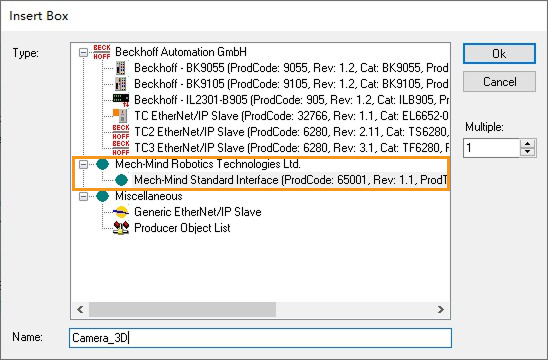
Task: Select Beckhoff - IL2301-B905 entry
Action: [291, 100]
